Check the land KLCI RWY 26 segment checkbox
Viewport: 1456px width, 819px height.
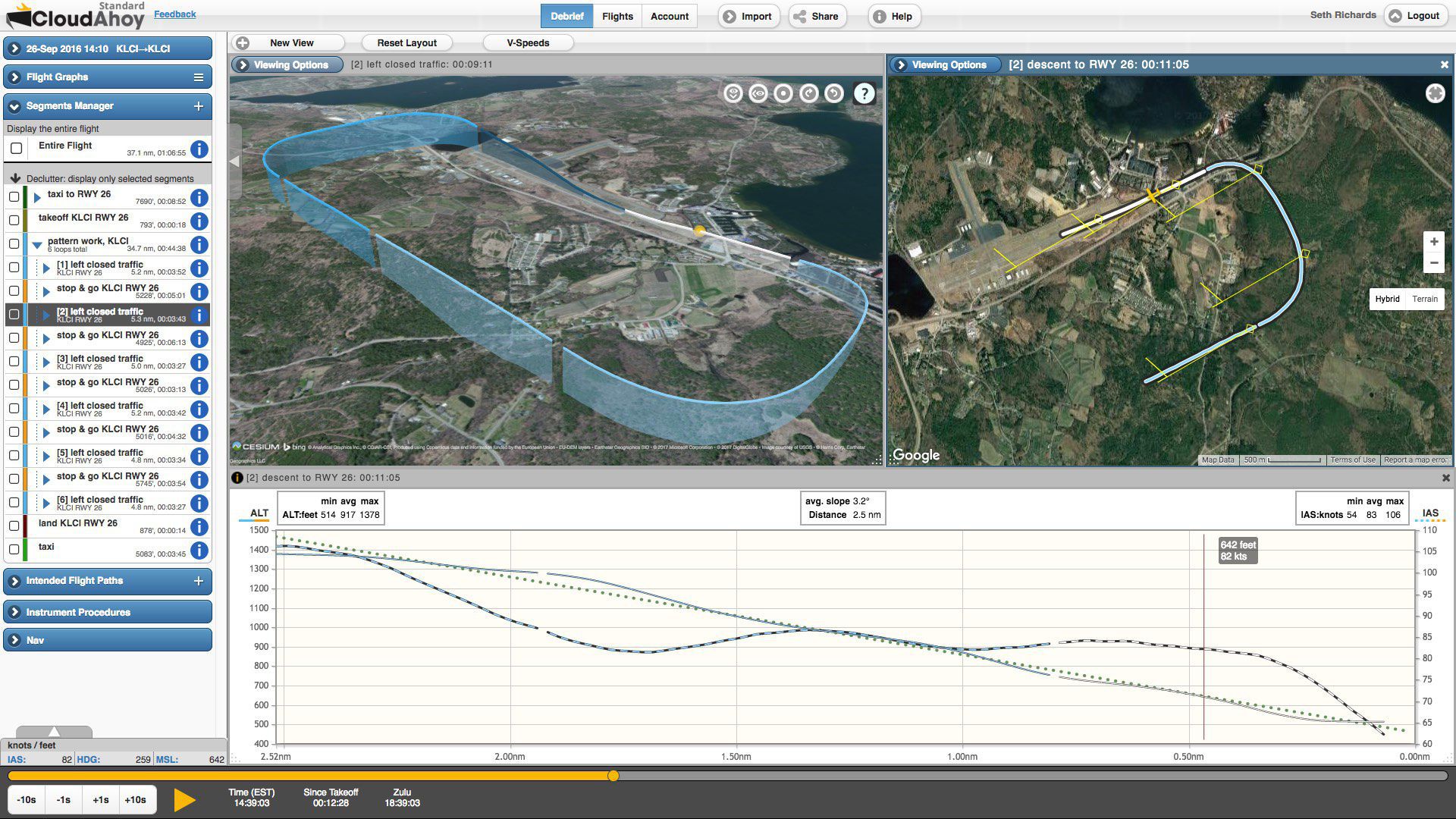click(14, 526)
